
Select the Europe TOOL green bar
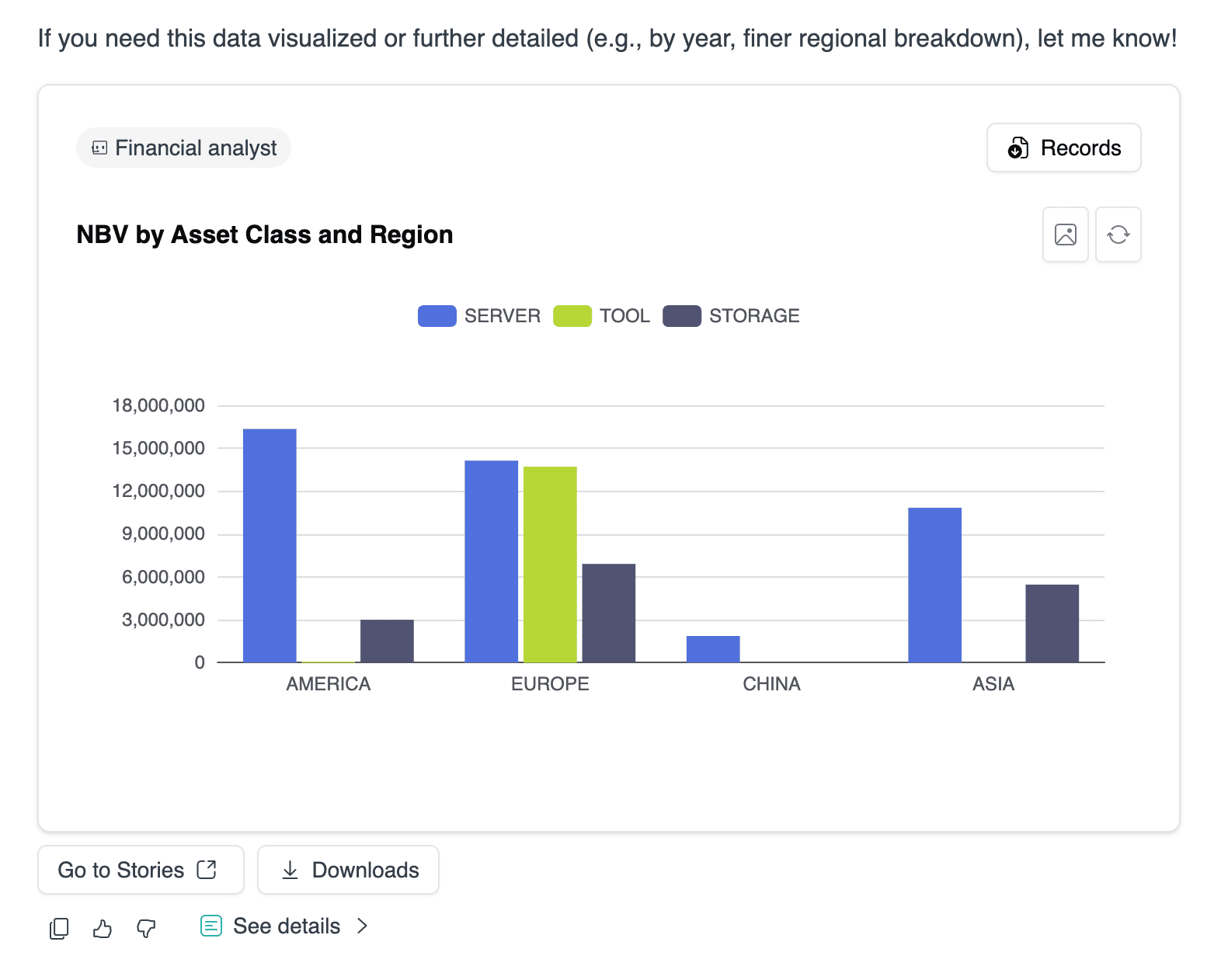pyautogui.click(x=550, y=564)
